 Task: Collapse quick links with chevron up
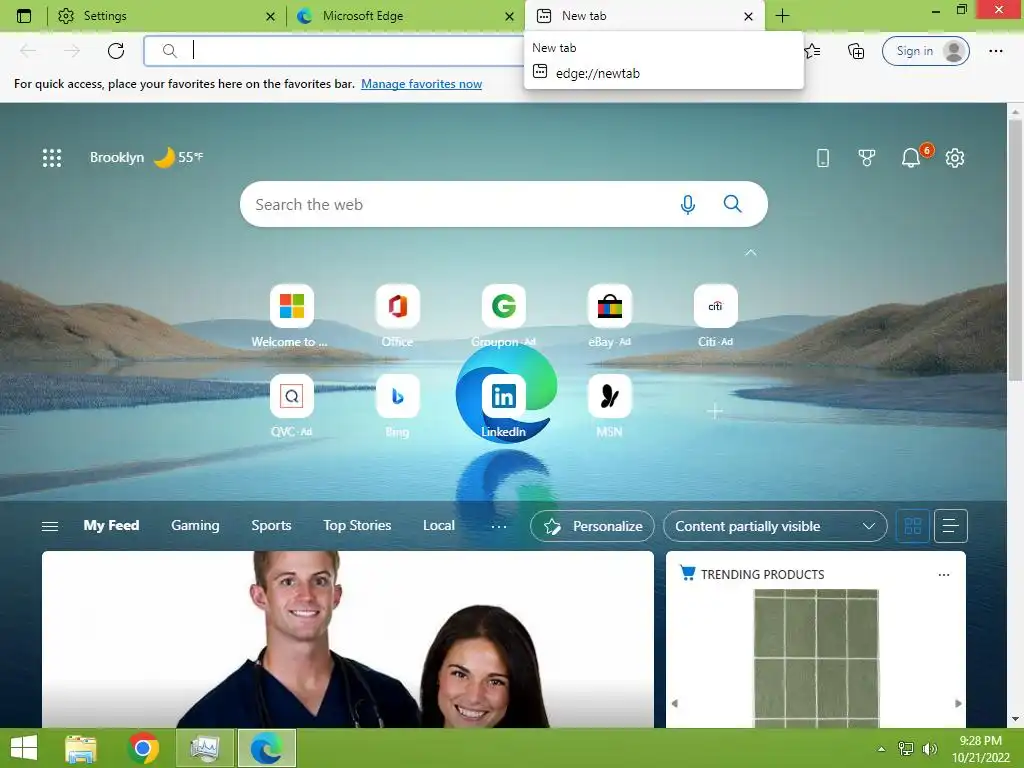pyautogui.click(x=751, y=252)
